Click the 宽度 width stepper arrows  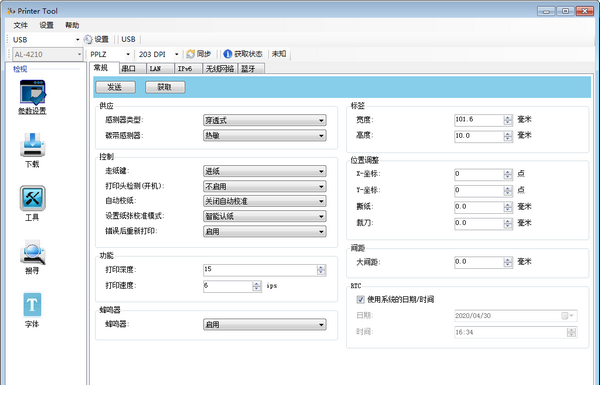pyautogui.click(x=508, y=120)
